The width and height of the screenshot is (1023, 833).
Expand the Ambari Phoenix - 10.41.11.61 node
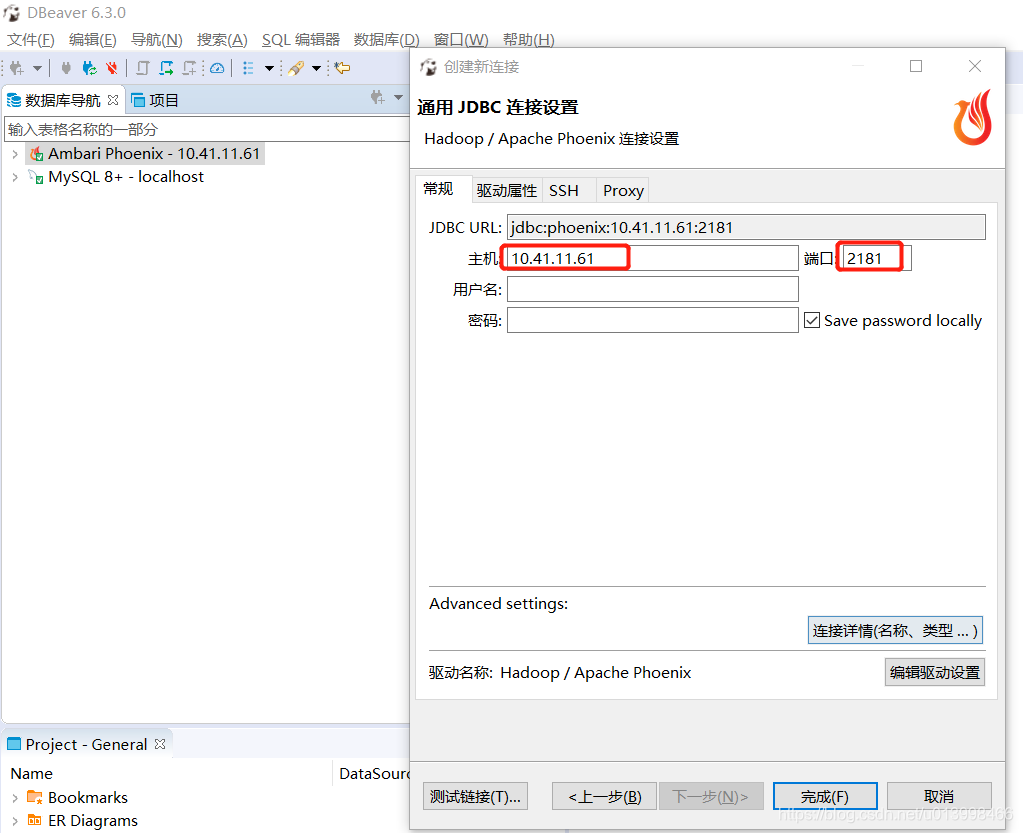click(15, 154)
